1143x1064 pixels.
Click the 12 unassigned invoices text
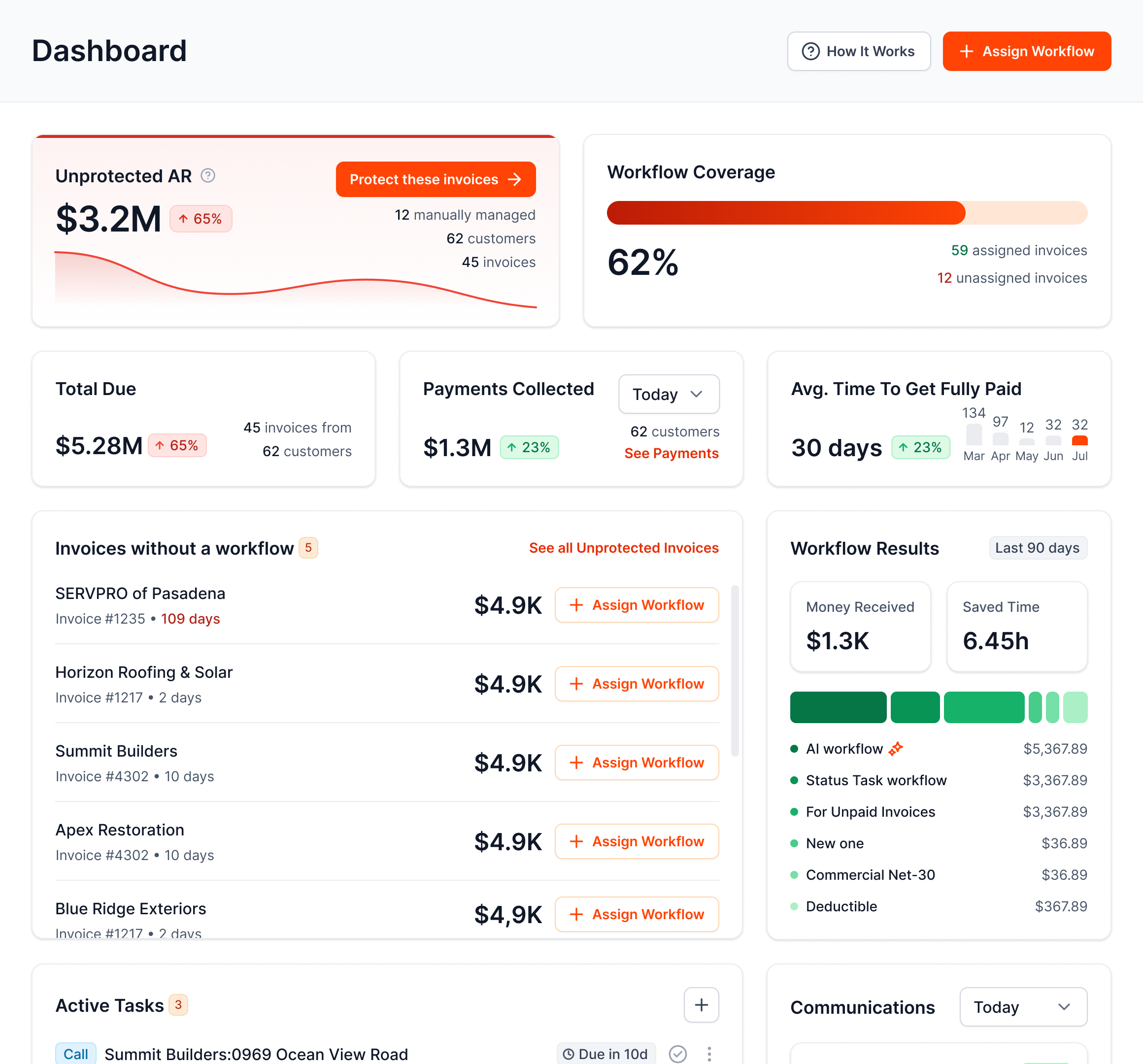point(1012,278)
